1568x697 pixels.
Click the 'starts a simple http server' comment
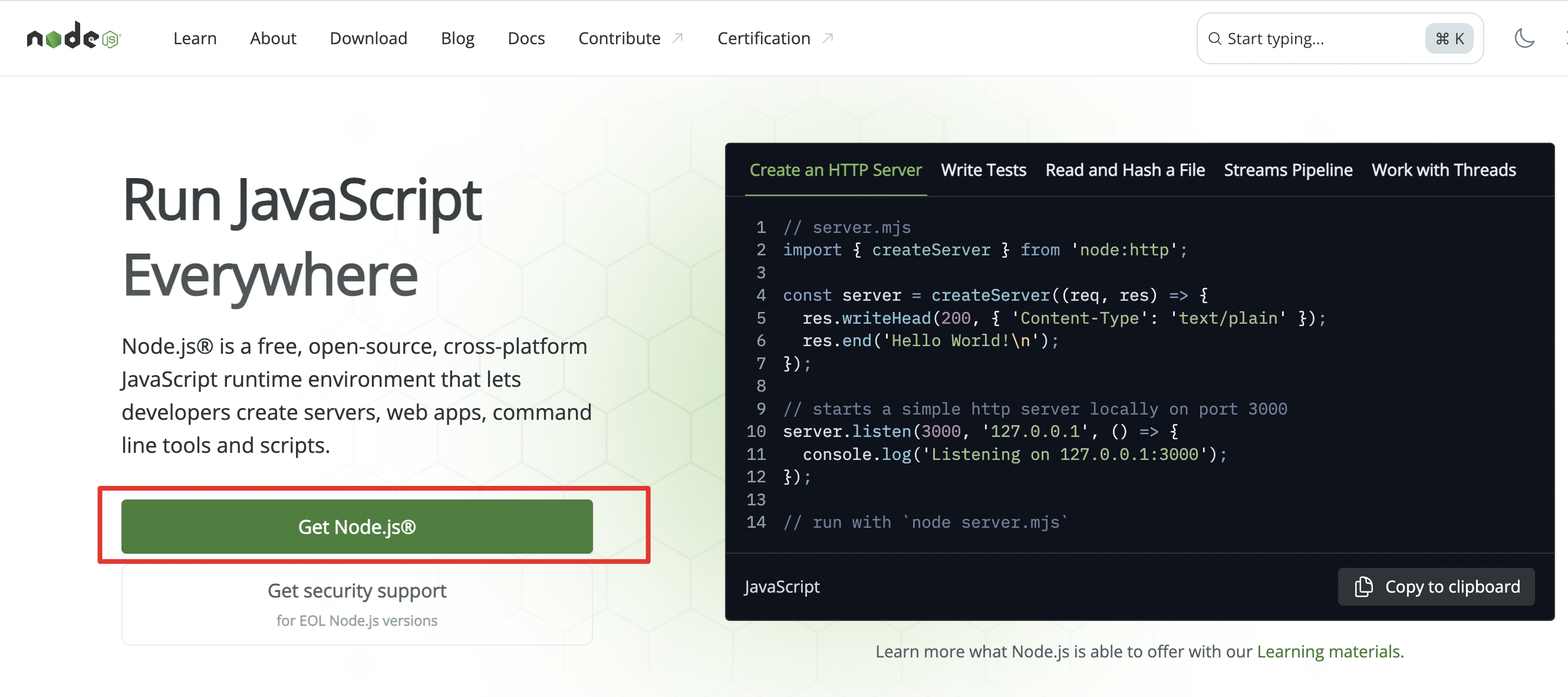(x=1035, y=409)
